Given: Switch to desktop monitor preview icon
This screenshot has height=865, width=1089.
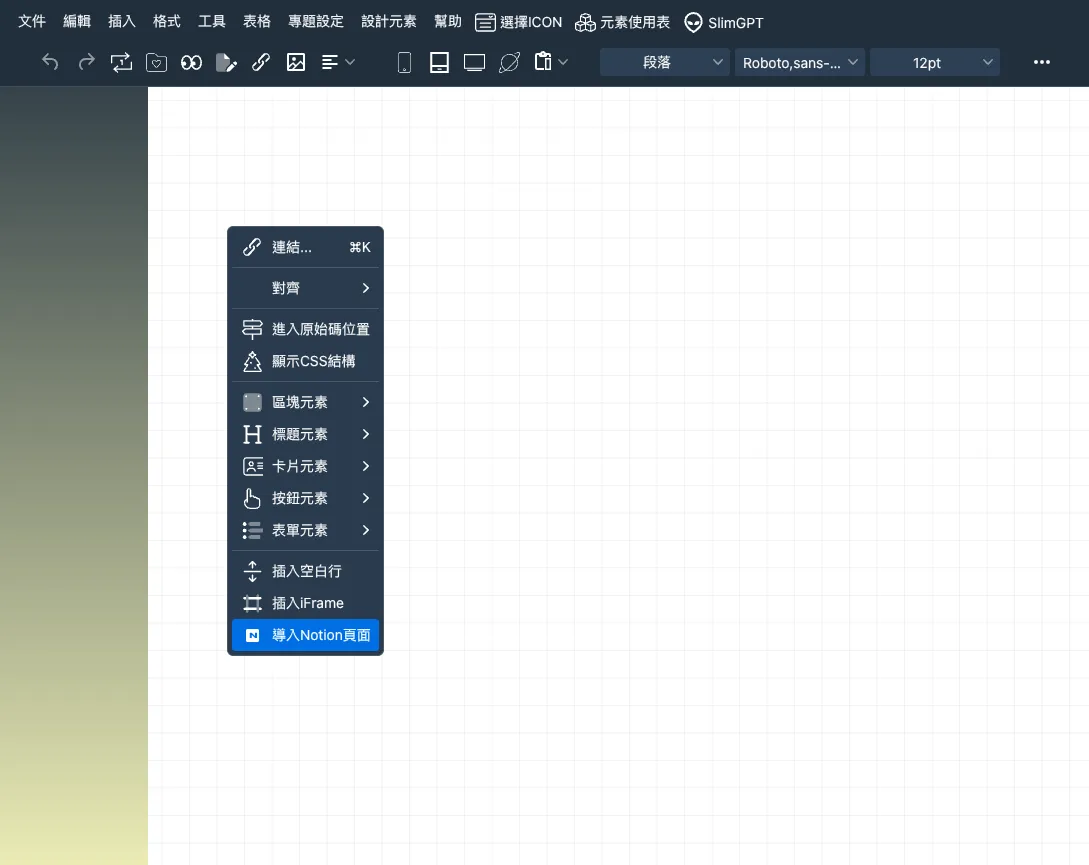Looking at the screenshot, I should [474, 63].
